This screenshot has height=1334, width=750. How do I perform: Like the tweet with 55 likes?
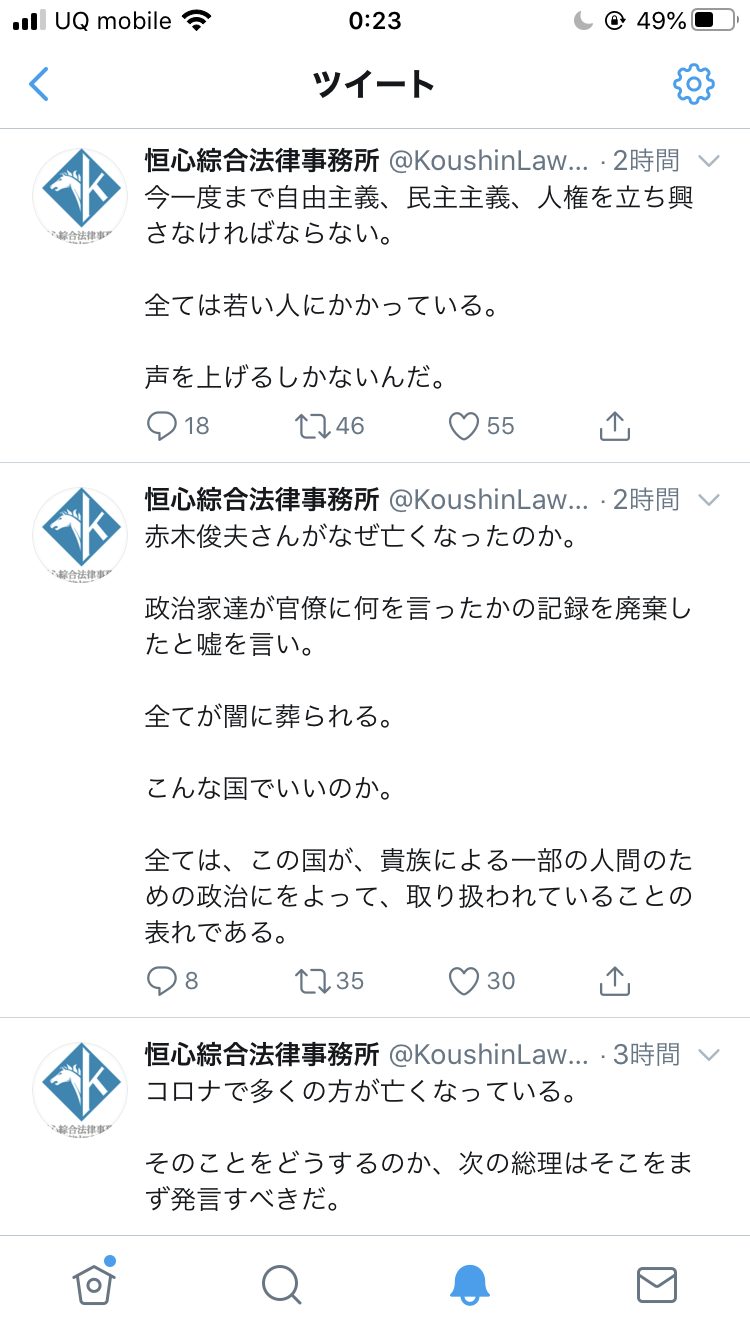pos(464,426)
